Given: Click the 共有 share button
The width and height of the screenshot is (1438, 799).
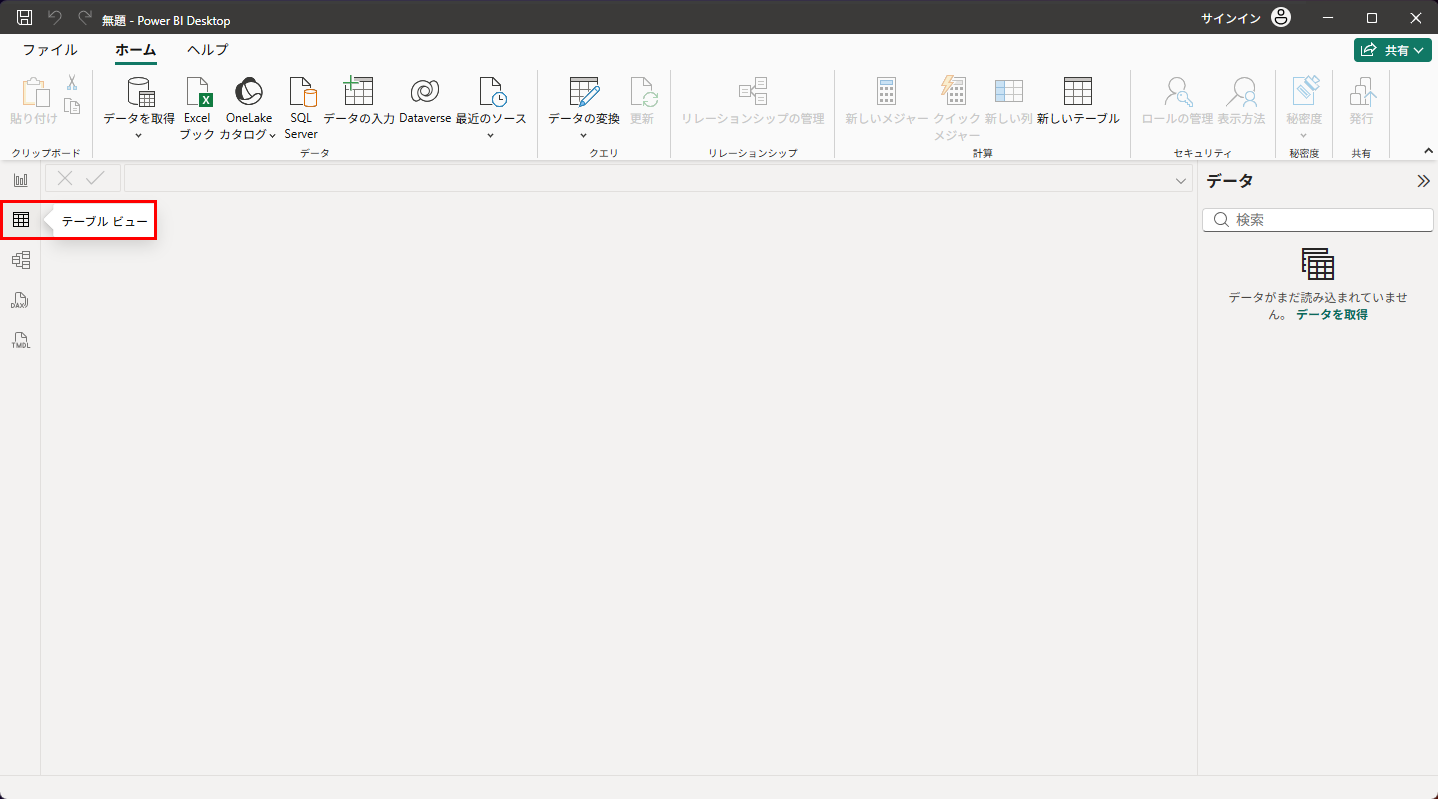Looking at the screenshot, I should pyautogui.click(x=1393, y=50).
